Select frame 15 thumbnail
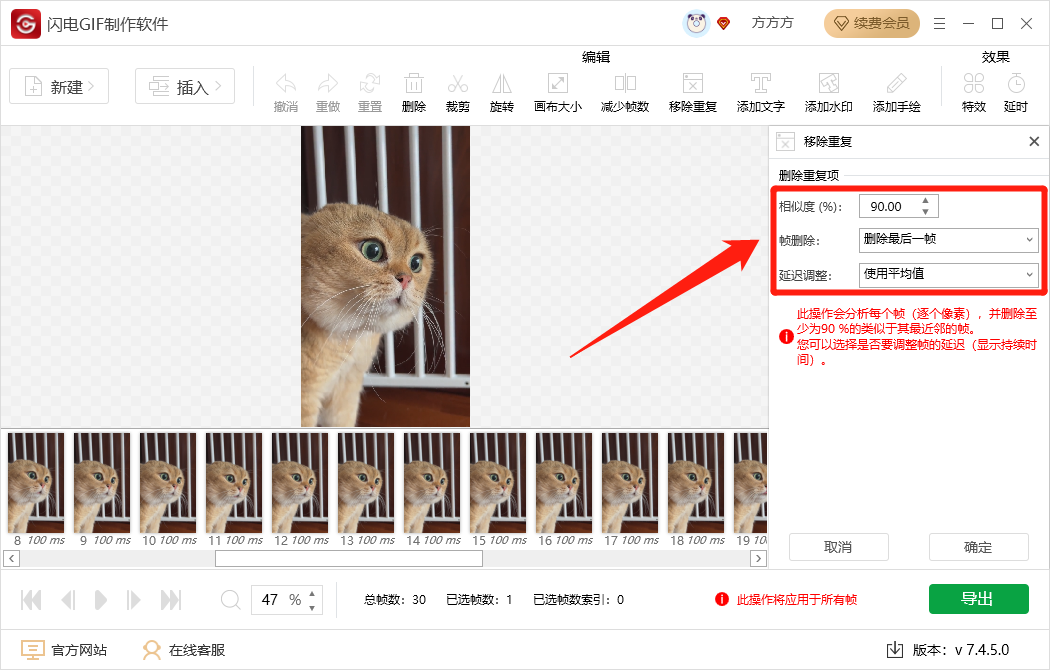 [498, 483]
